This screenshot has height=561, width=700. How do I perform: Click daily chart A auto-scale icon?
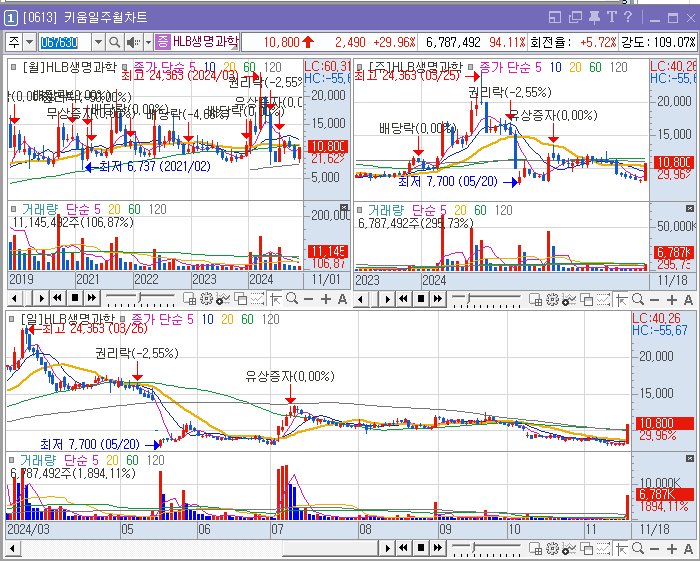click(x=688, y=549)
